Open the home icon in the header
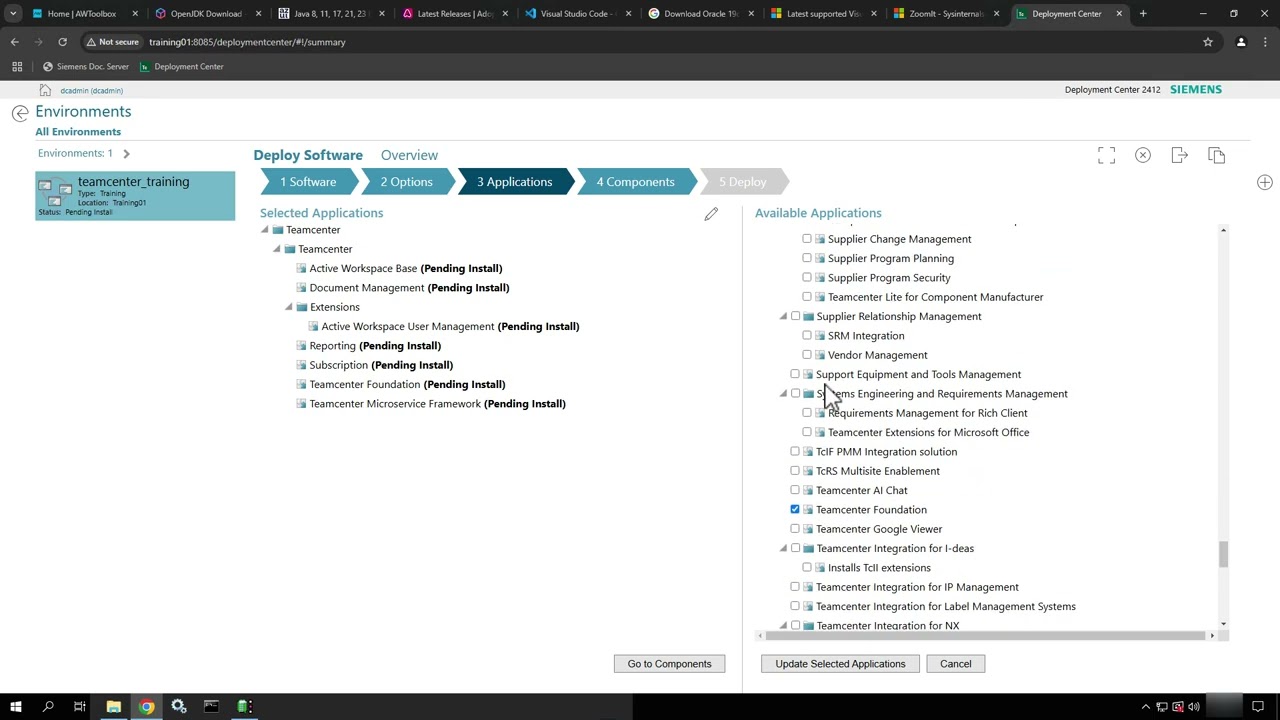The height and width of the screenshot is (720, 1280). 45,90
